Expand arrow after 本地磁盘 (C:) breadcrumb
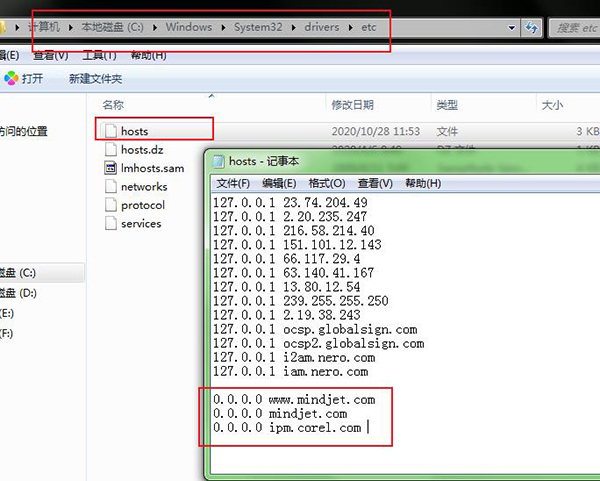This screenshot has height=481, width=600. click(x=155, y=28)
